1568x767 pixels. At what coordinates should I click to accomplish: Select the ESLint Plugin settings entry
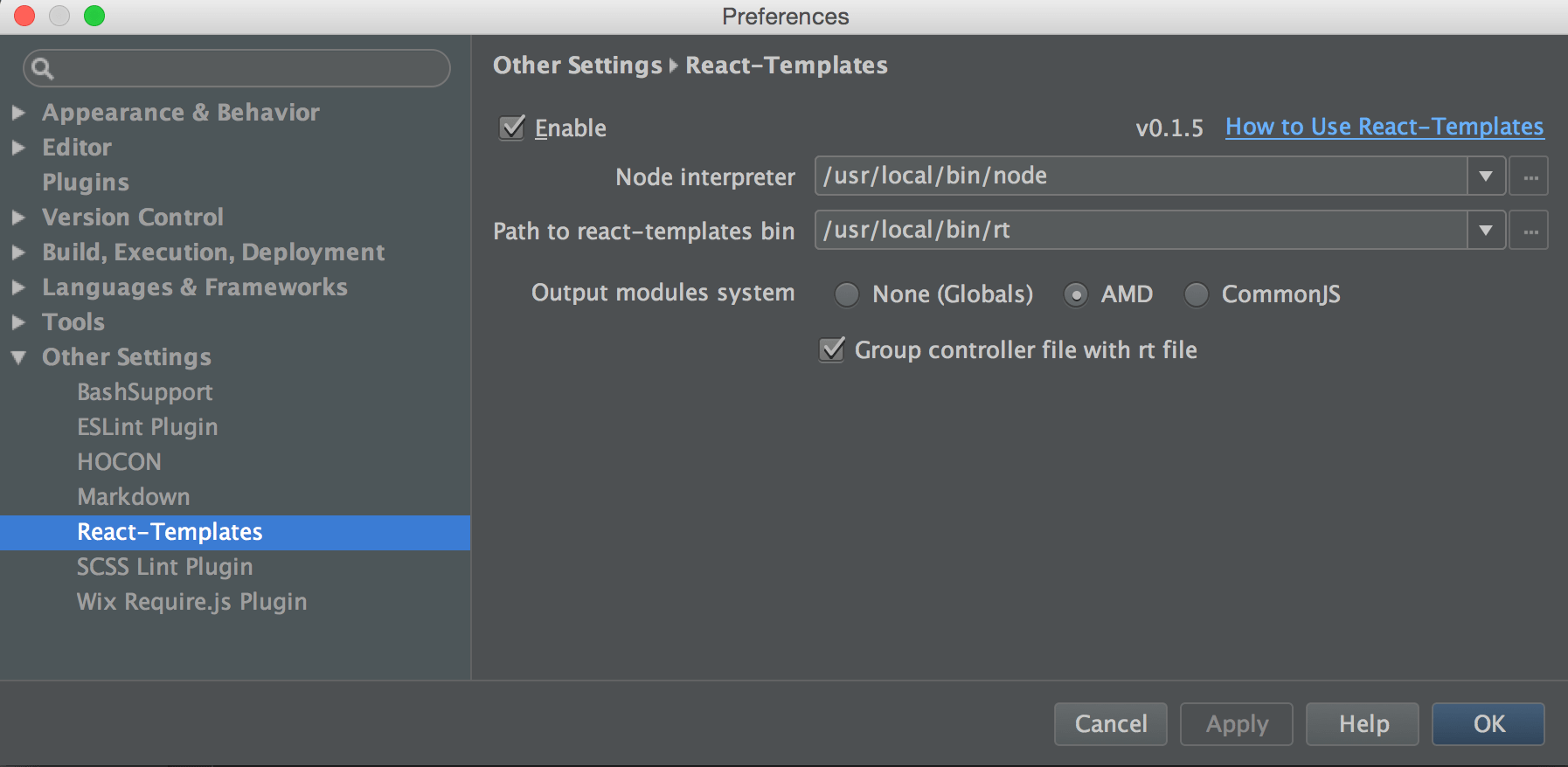(147, 426)
